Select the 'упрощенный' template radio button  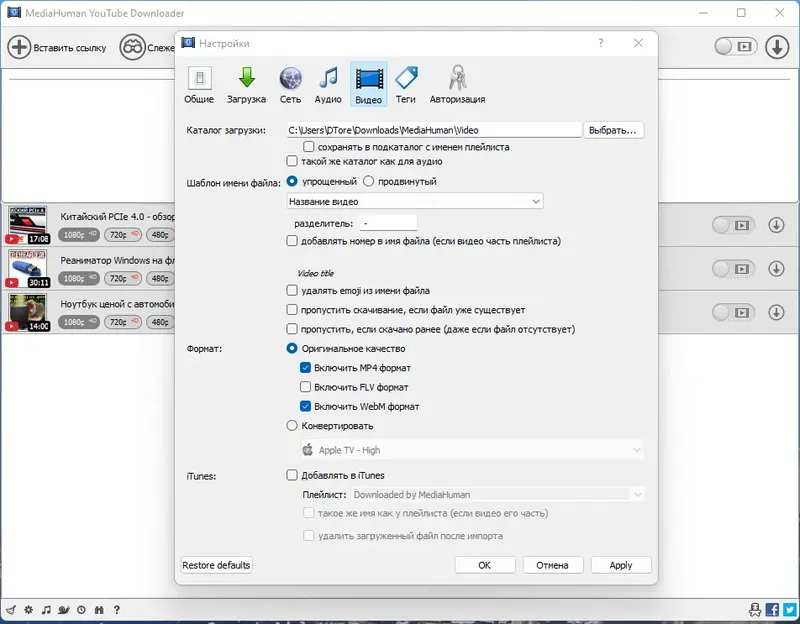coord(292,181)
